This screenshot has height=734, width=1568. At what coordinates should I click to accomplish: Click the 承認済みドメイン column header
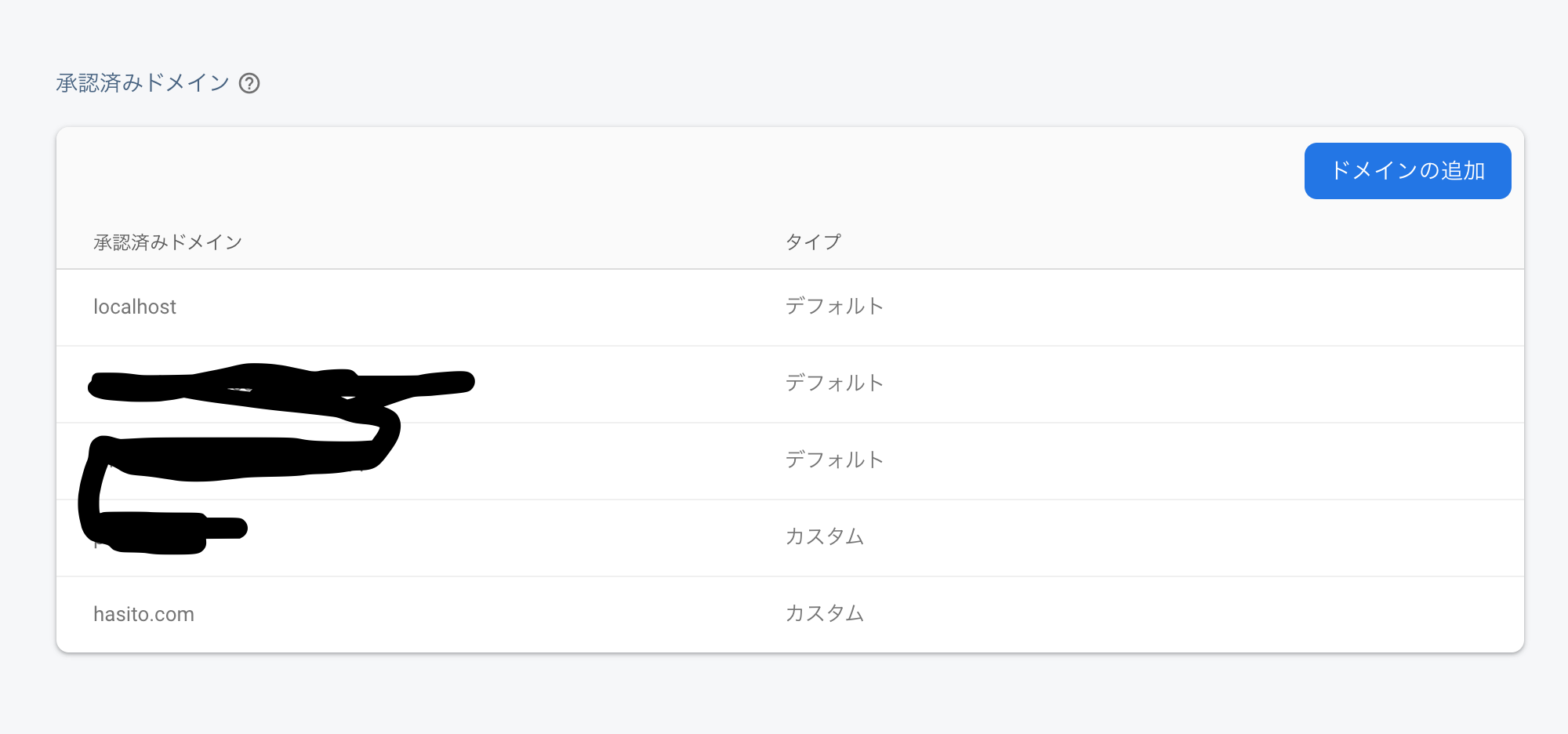168,242
